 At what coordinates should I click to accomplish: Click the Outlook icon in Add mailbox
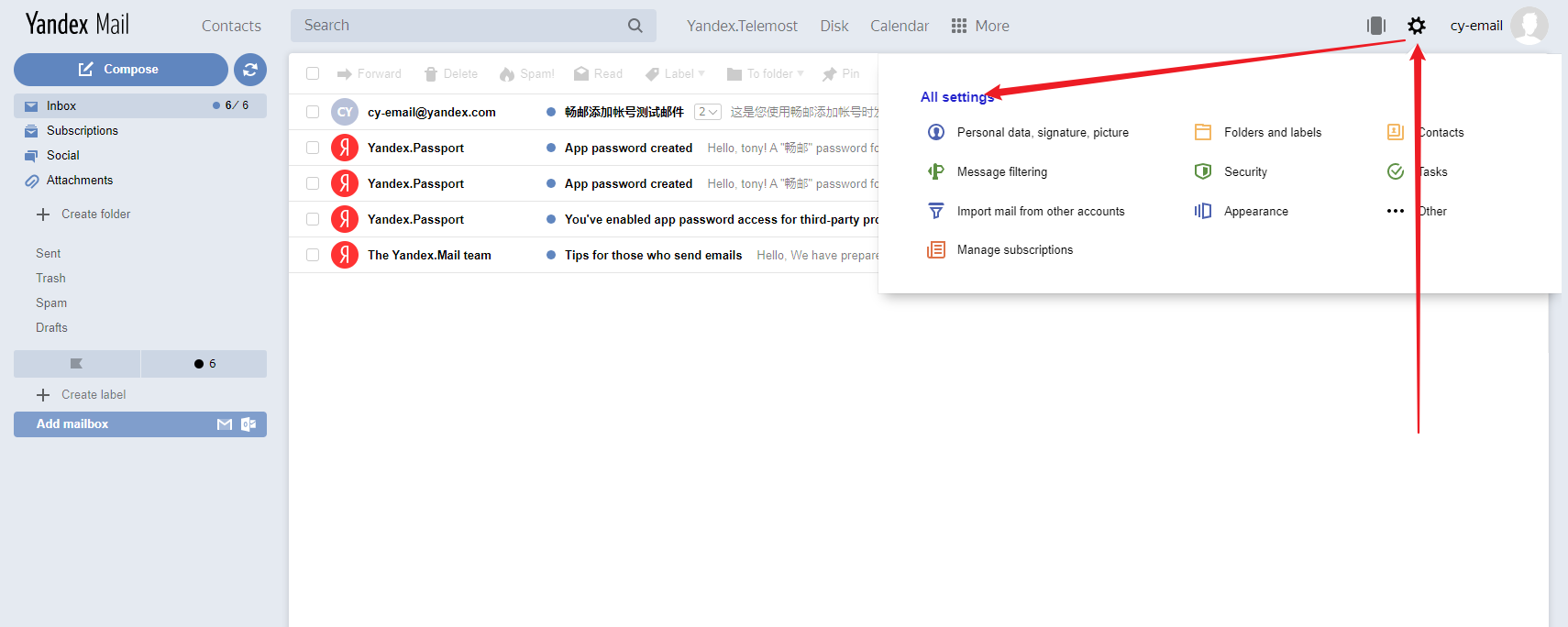[248, 424]
